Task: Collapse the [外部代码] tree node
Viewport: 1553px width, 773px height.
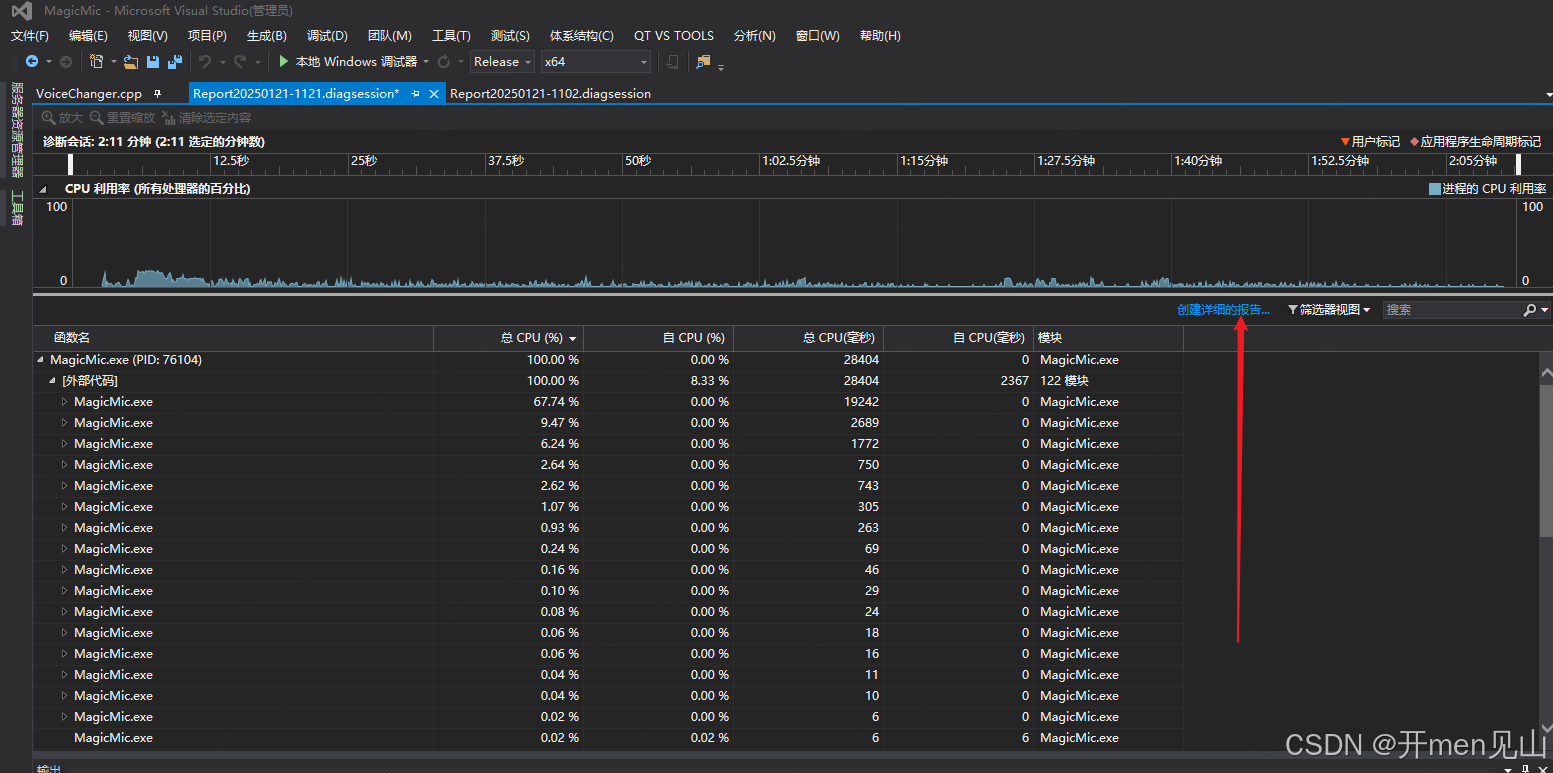Action: pos(53,381)
